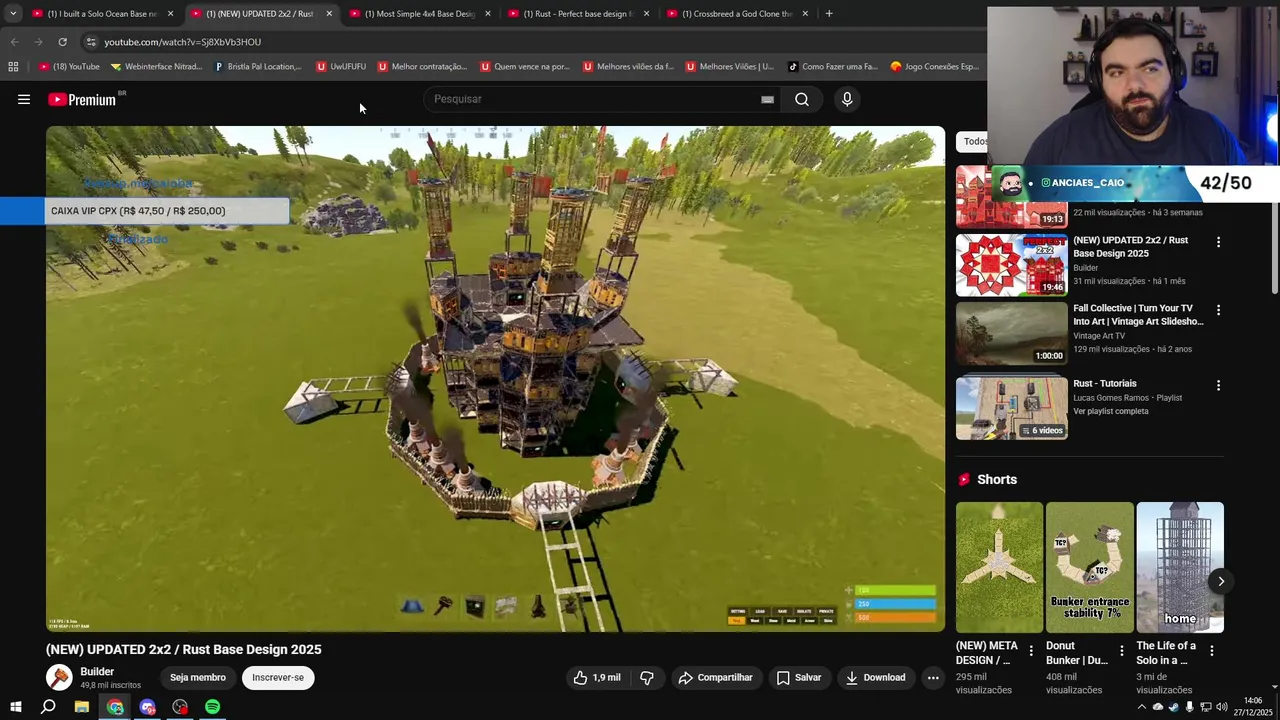Click Seja membro button
Viewport: 1280px width, 720px height.
198,677
